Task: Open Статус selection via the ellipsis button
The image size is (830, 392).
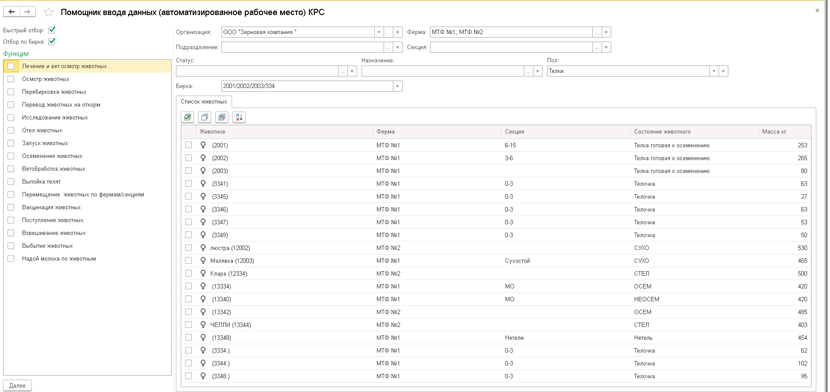Action: coord(342,71)
